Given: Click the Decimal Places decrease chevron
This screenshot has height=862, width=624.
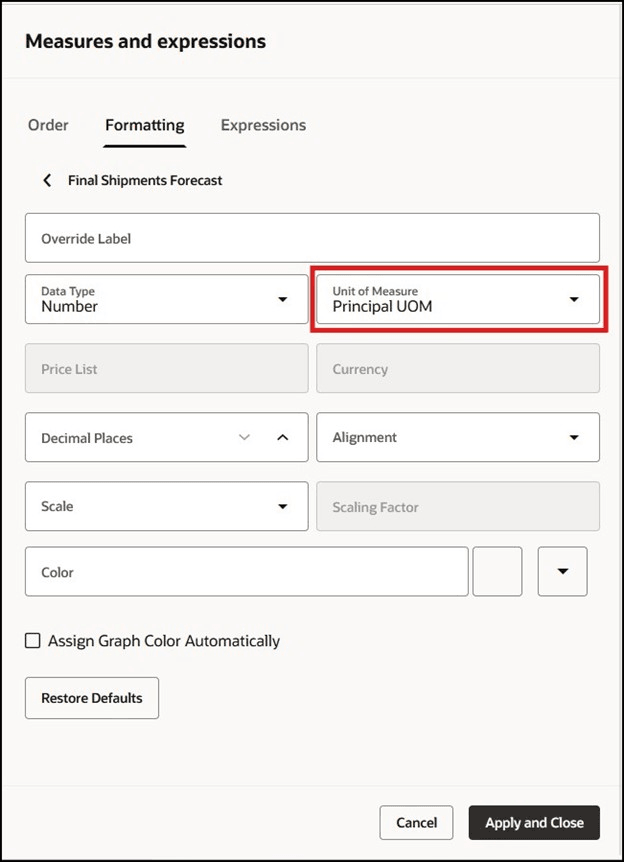Looking at the screenshot, I should (x=244, y=437).
